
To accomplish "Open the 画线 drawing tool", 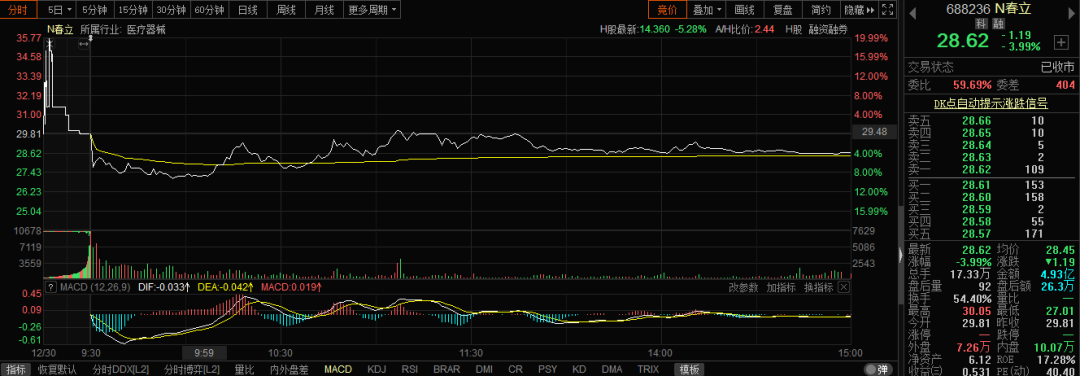I will (745, 10).
